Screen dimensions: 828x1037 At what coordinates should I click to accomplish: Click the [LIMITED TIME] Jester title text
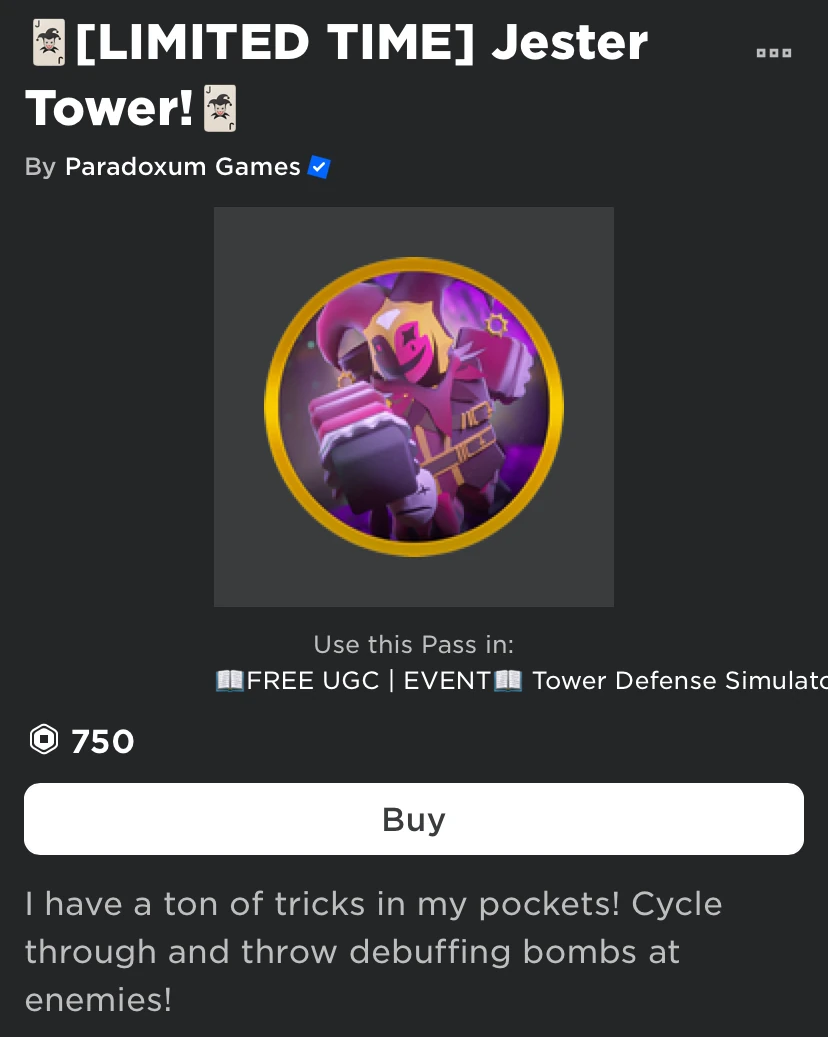click(362, 42)
